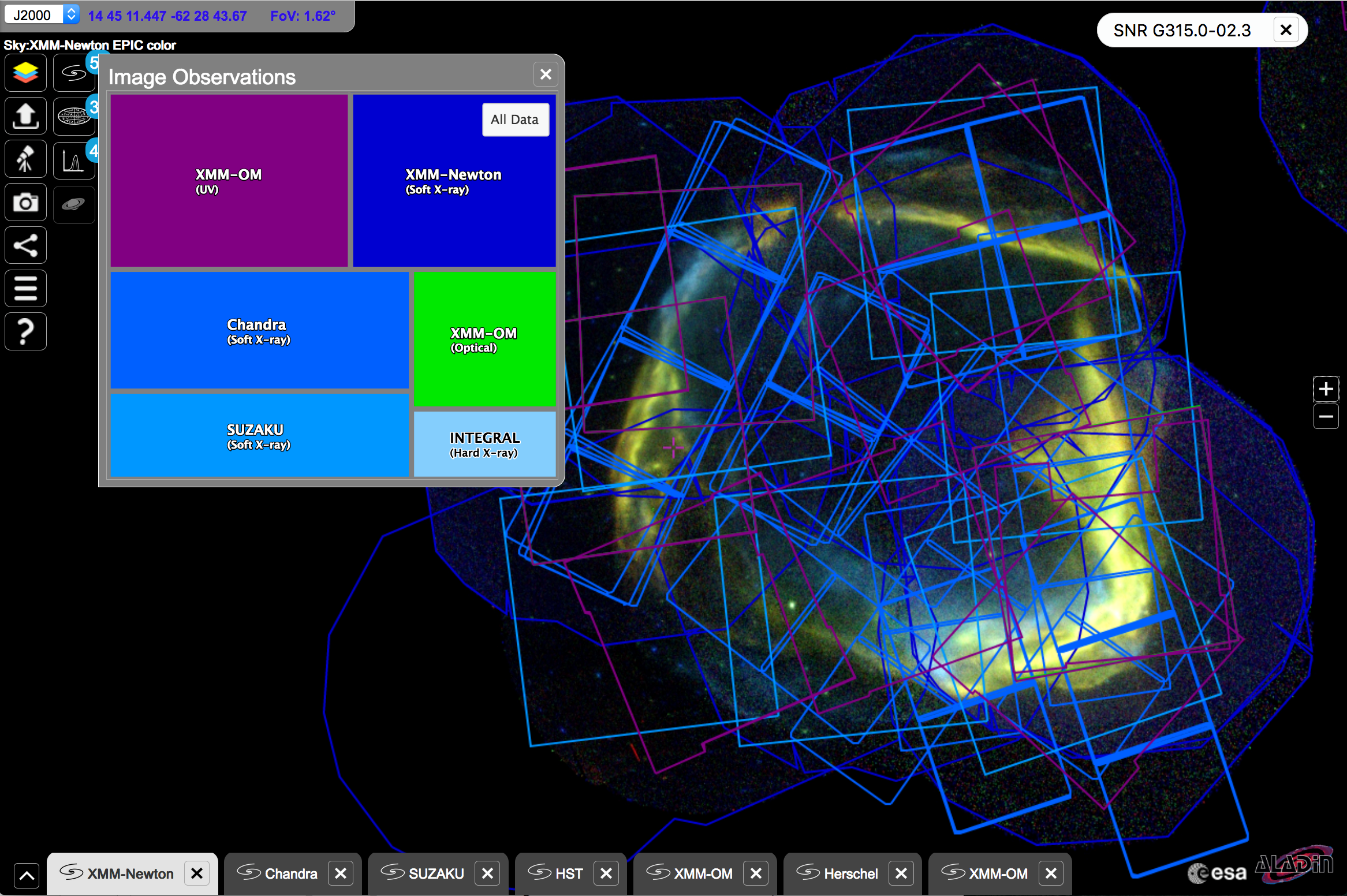Viewport: 1347px width, 896px height.
Task: Click the solar system planet icon
Action: pos(74,204)
